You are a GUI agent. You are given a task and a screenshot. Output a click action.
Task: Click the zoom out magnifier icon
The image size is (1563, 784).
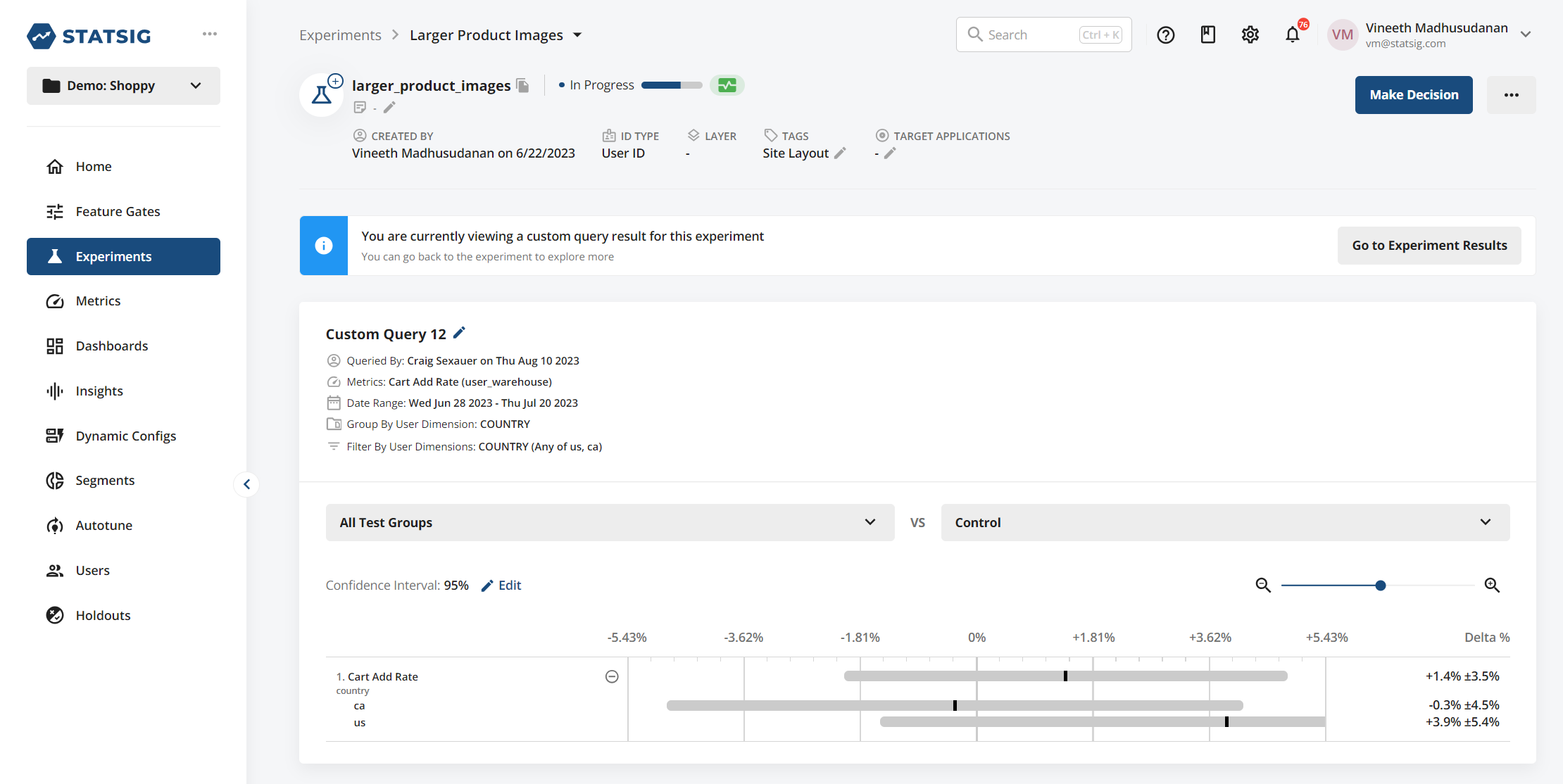click(x=1263, y=586)
